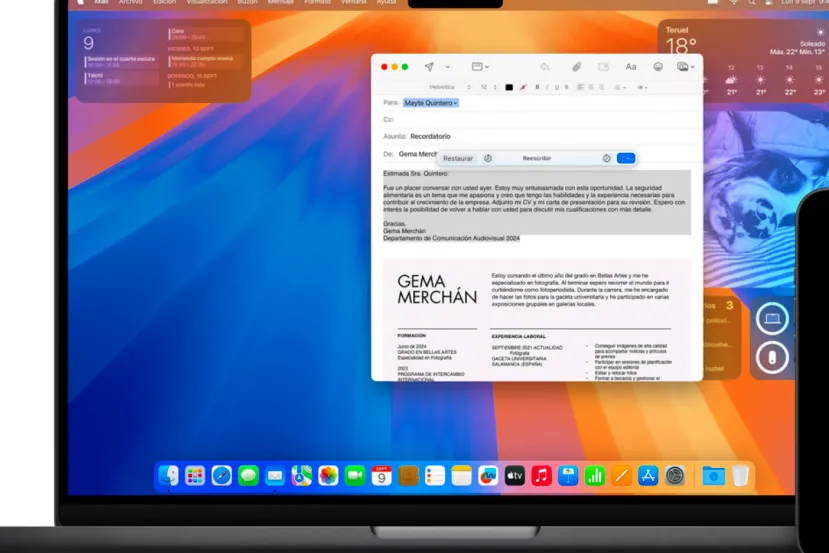Toggle italic formatting
The width and height of the screenshot is (829, 553).
pos(547,87)
